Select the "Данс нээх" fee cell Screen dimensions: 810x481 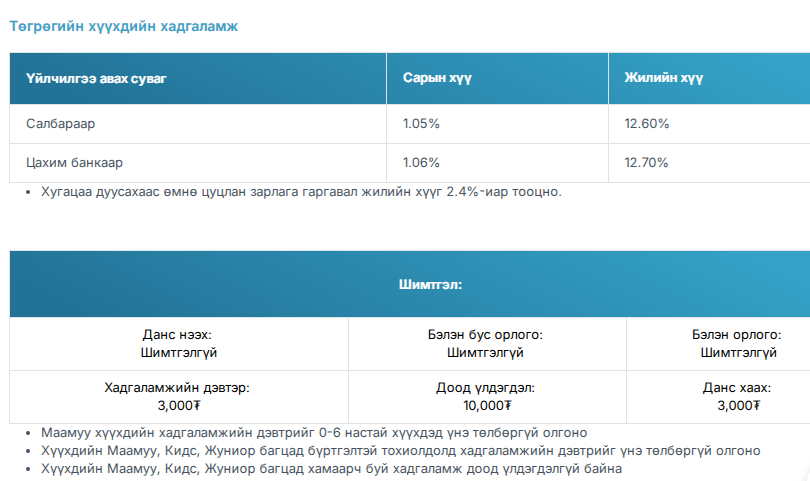pos(179,343)
